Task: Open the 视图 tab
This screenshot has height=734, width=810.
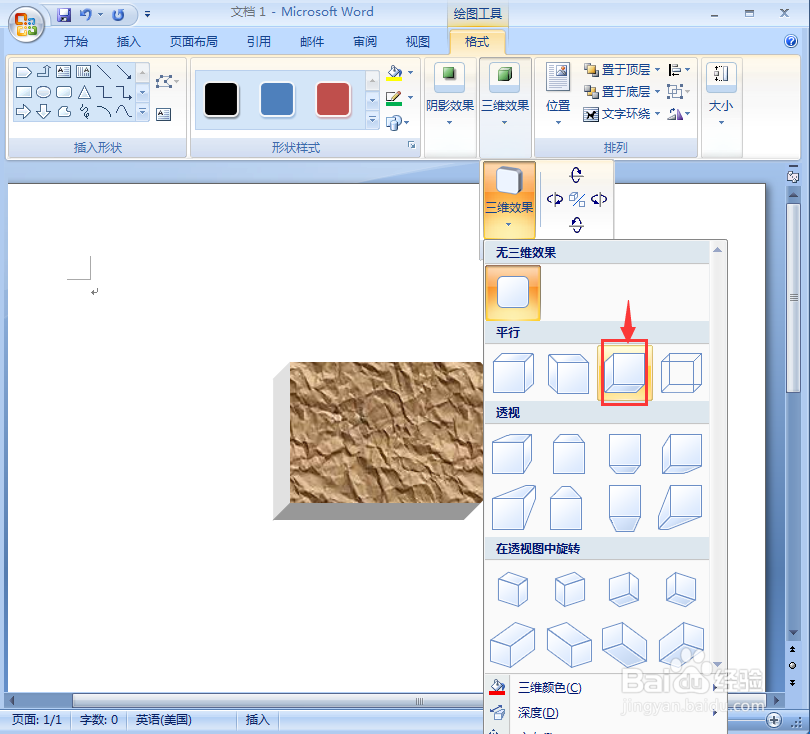Action: click(417, 41)
